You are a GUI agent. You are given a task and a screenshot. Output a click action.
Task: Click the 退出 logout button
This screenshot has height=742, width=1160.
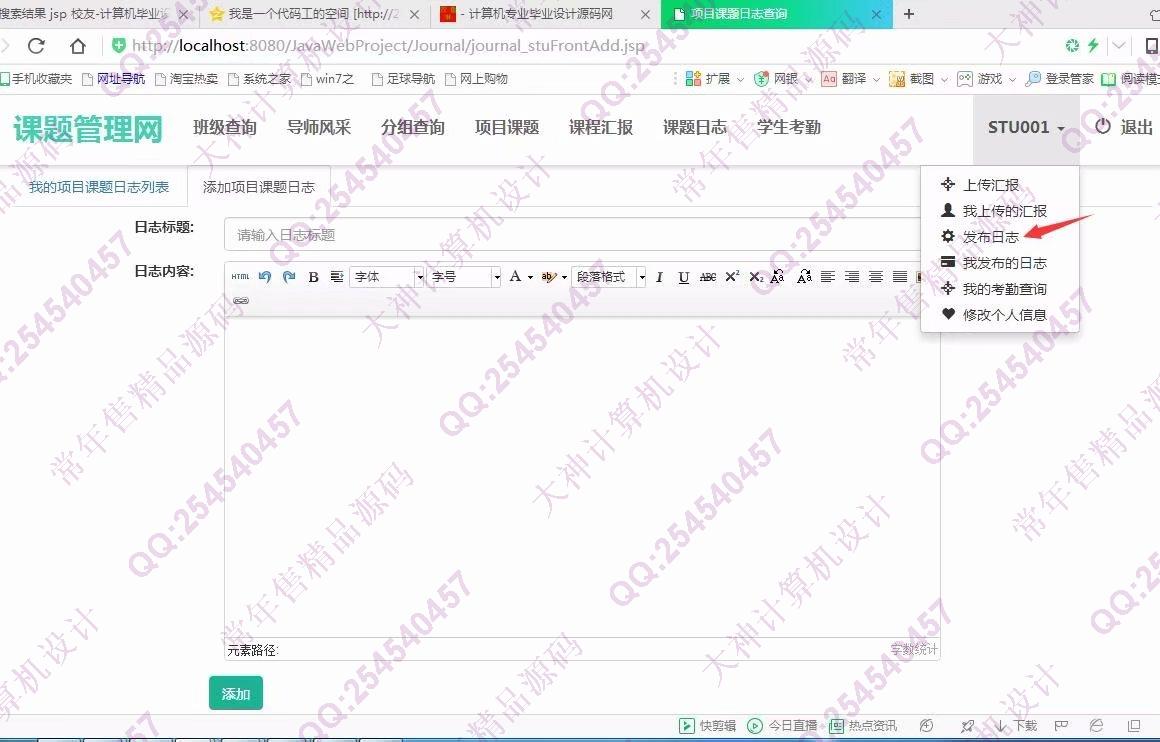(x=1124, y=127)
